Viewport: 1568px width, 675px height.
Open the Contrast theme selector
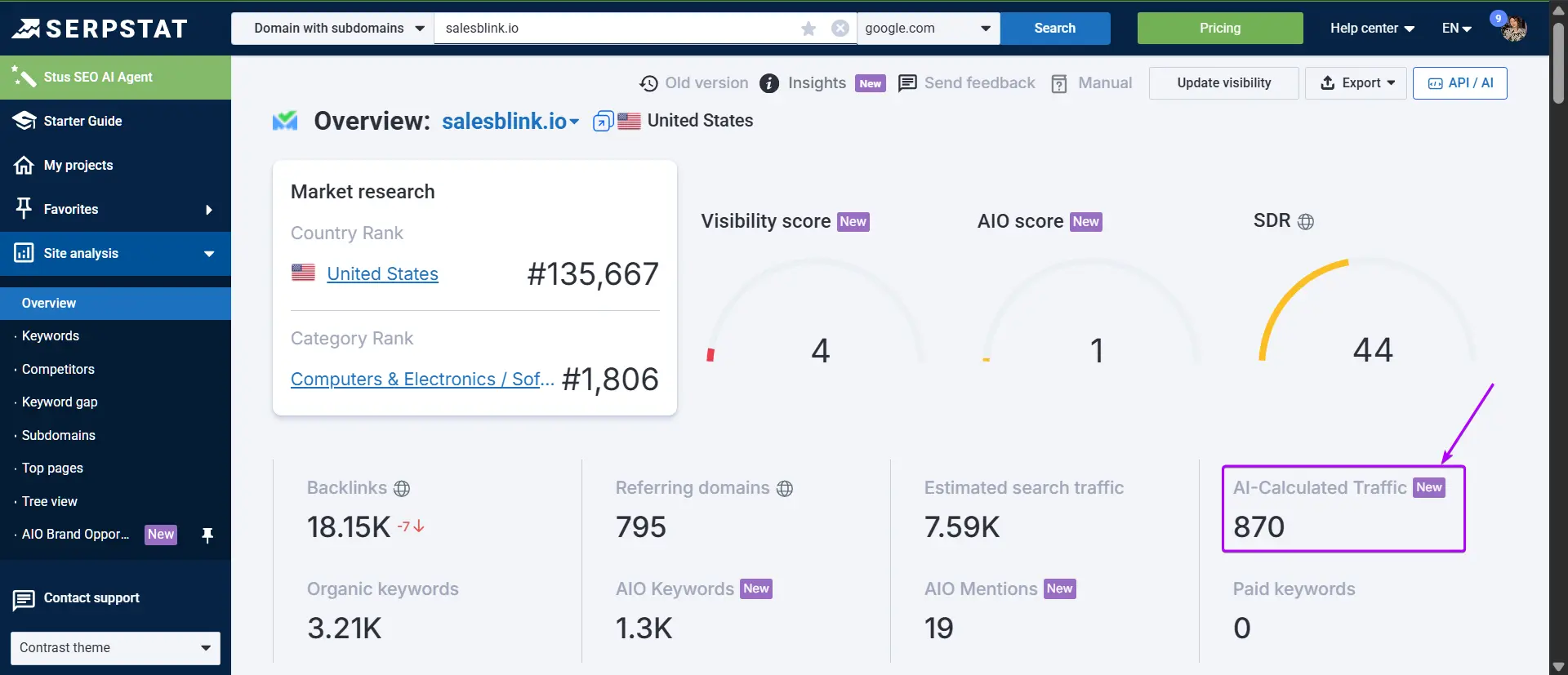click(x=115, y=648)
